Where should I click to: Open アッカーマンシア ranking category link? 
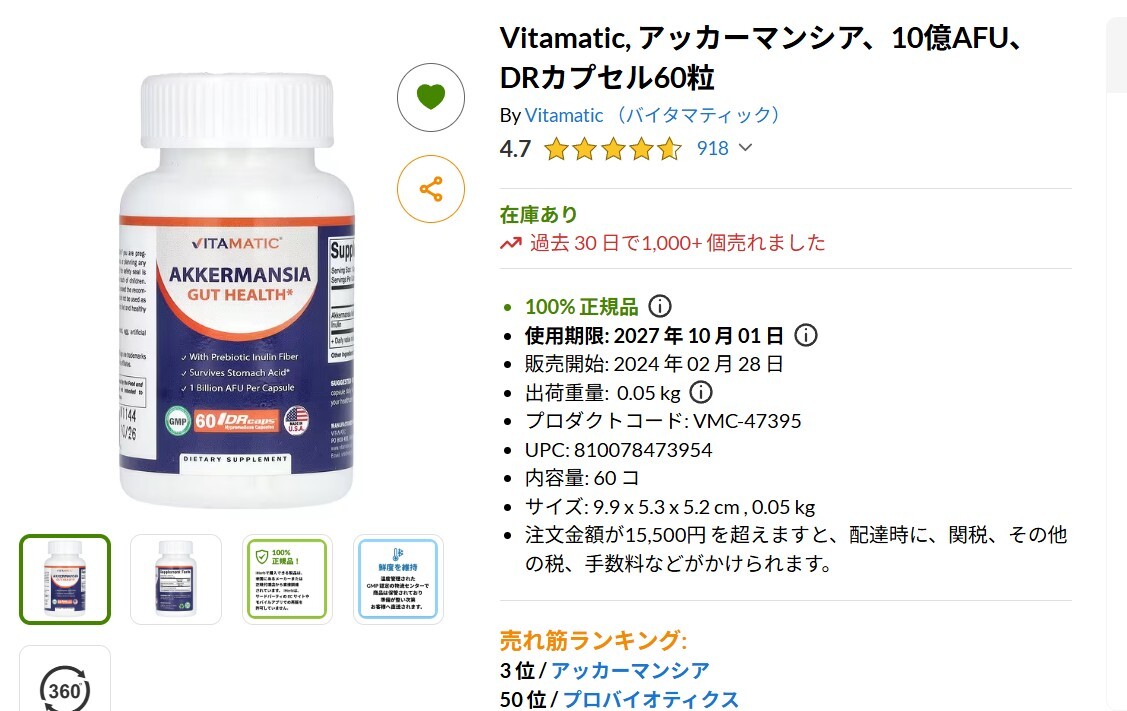click(x=630, y=671)
